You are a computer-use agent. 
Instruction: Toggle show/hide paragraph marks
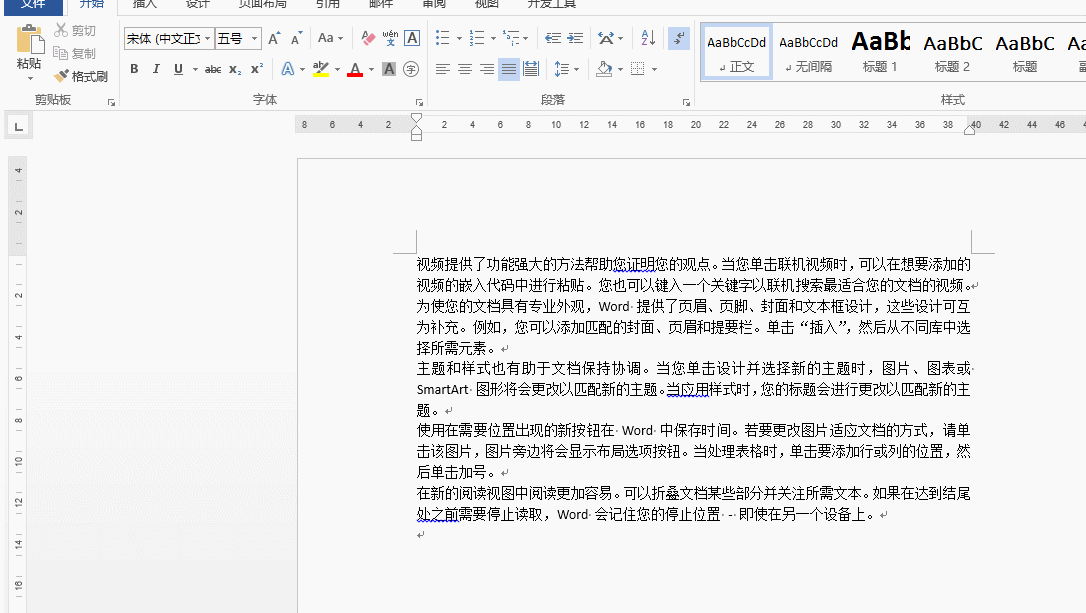point(679,39)
